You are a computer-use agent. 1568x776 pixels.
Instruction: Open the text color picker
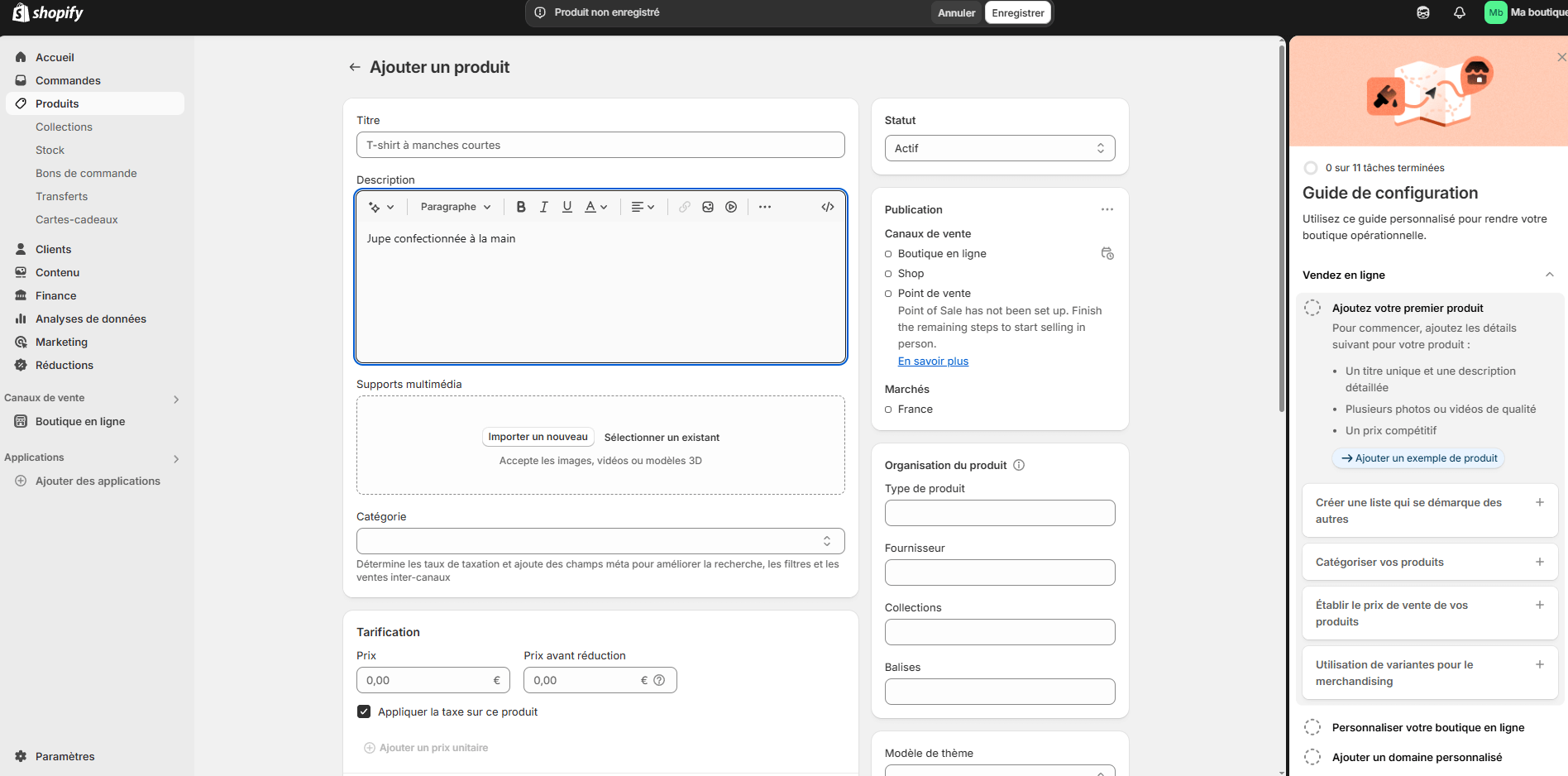595,207
